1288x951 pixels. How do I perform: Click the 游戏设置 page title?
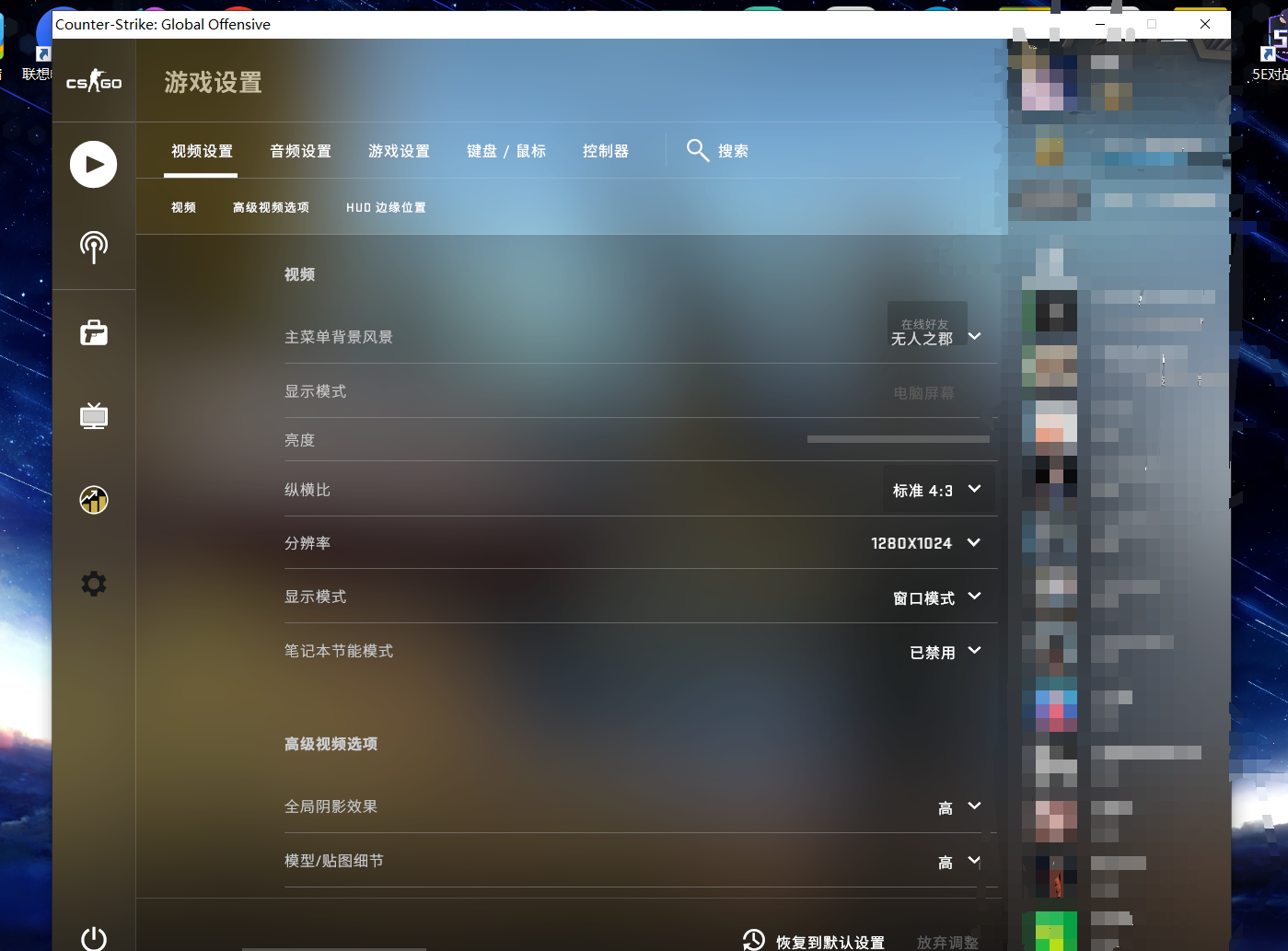point(214,82)
